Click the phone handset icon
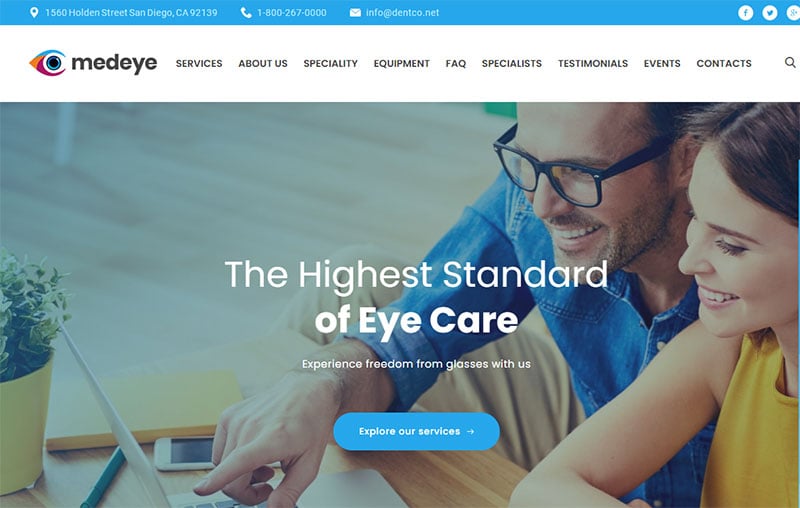 (x=246, y=13)
